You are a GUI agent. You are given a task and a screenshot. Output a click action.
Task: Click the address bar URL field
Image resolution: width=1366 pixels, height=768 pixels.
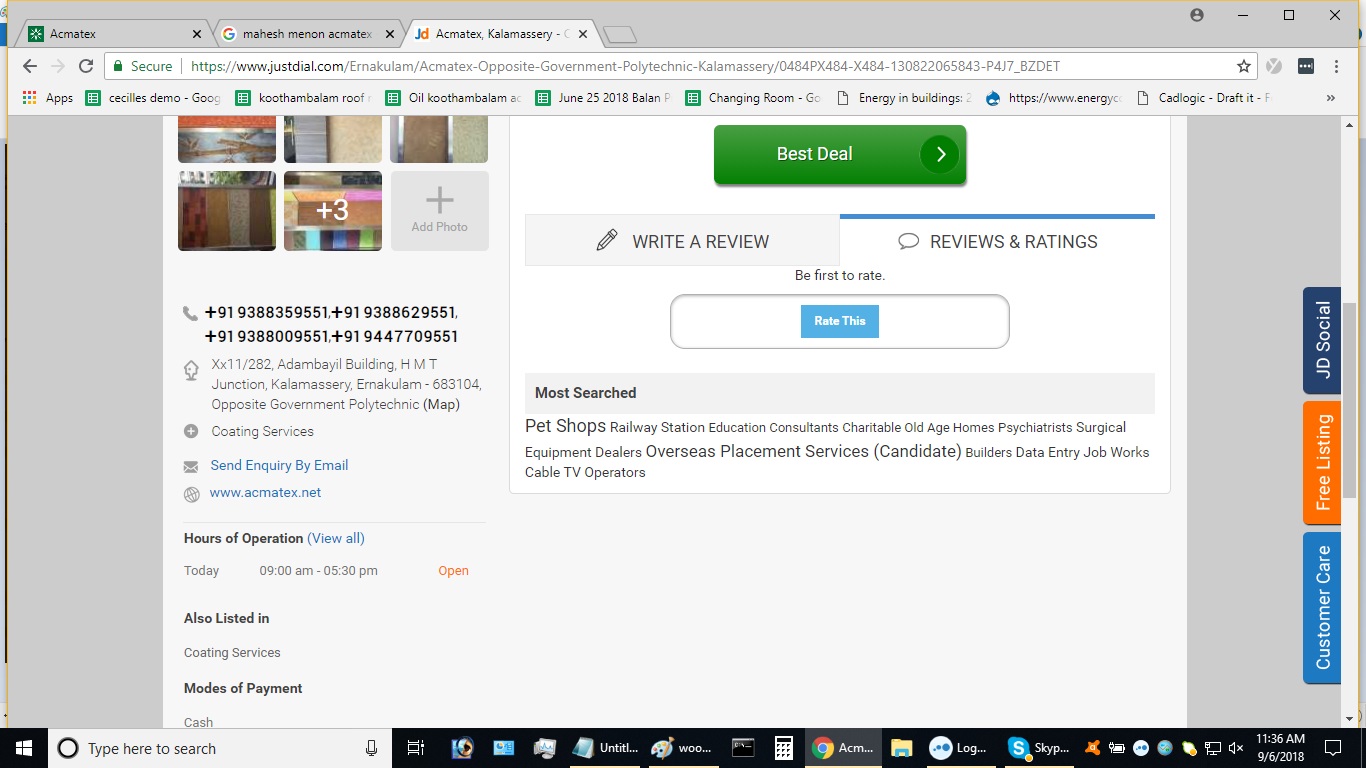[700, 66]
